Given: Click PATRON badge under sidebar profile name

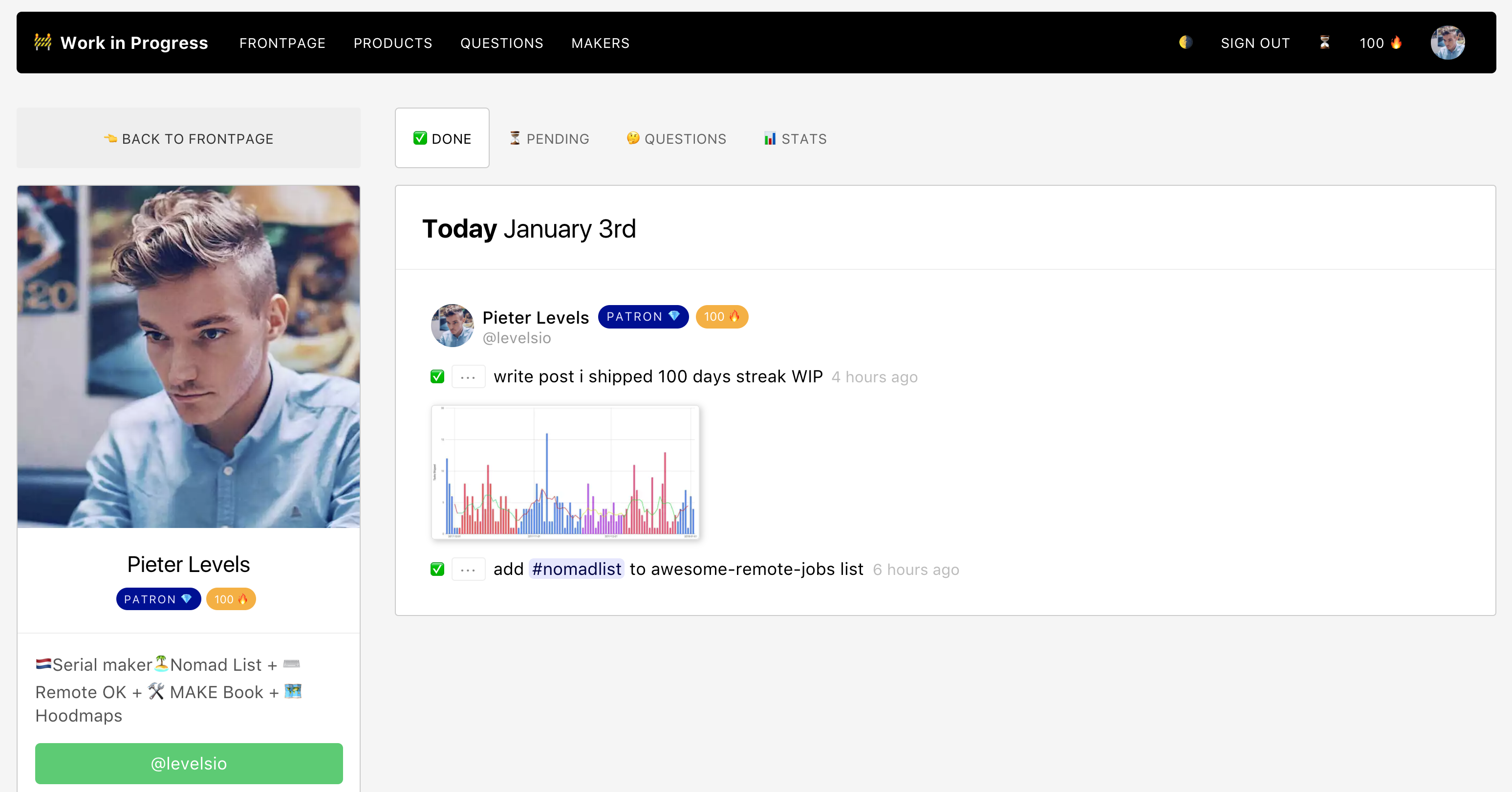Looking at the screenshot, I should [158, 599].
